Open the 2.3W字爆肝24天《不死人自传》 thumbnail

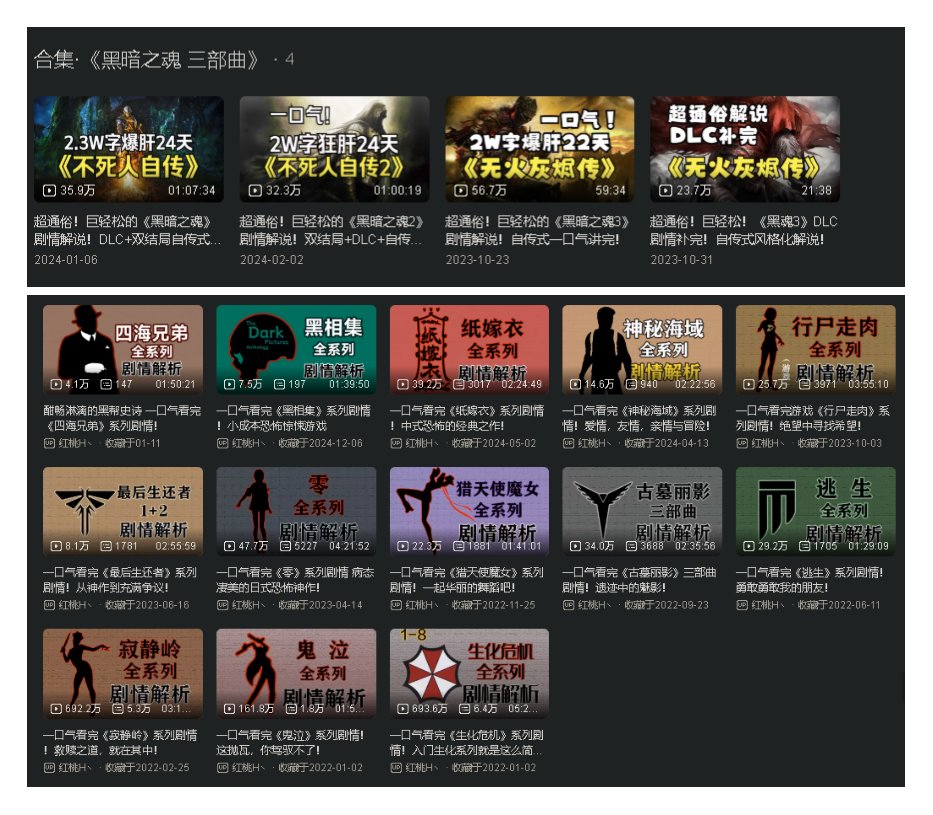click(x=129, y=149)
